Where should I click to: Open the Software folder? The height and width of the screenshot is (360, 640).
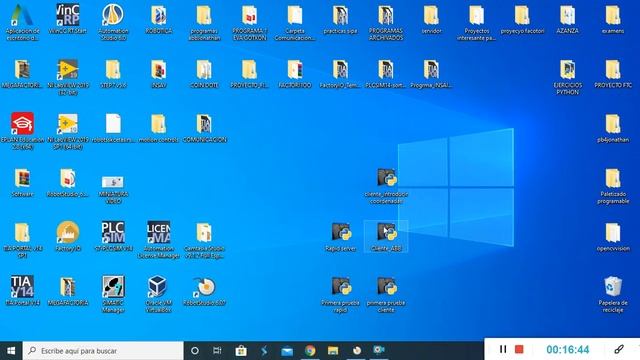coord(22,183)
